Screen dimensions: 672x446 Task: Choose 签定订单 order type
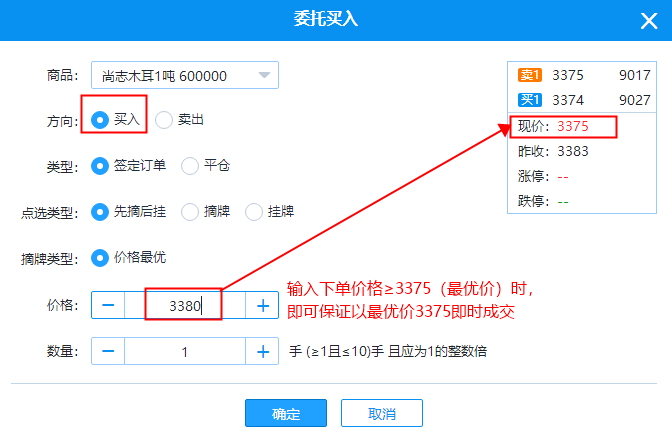tap(100, 166)
